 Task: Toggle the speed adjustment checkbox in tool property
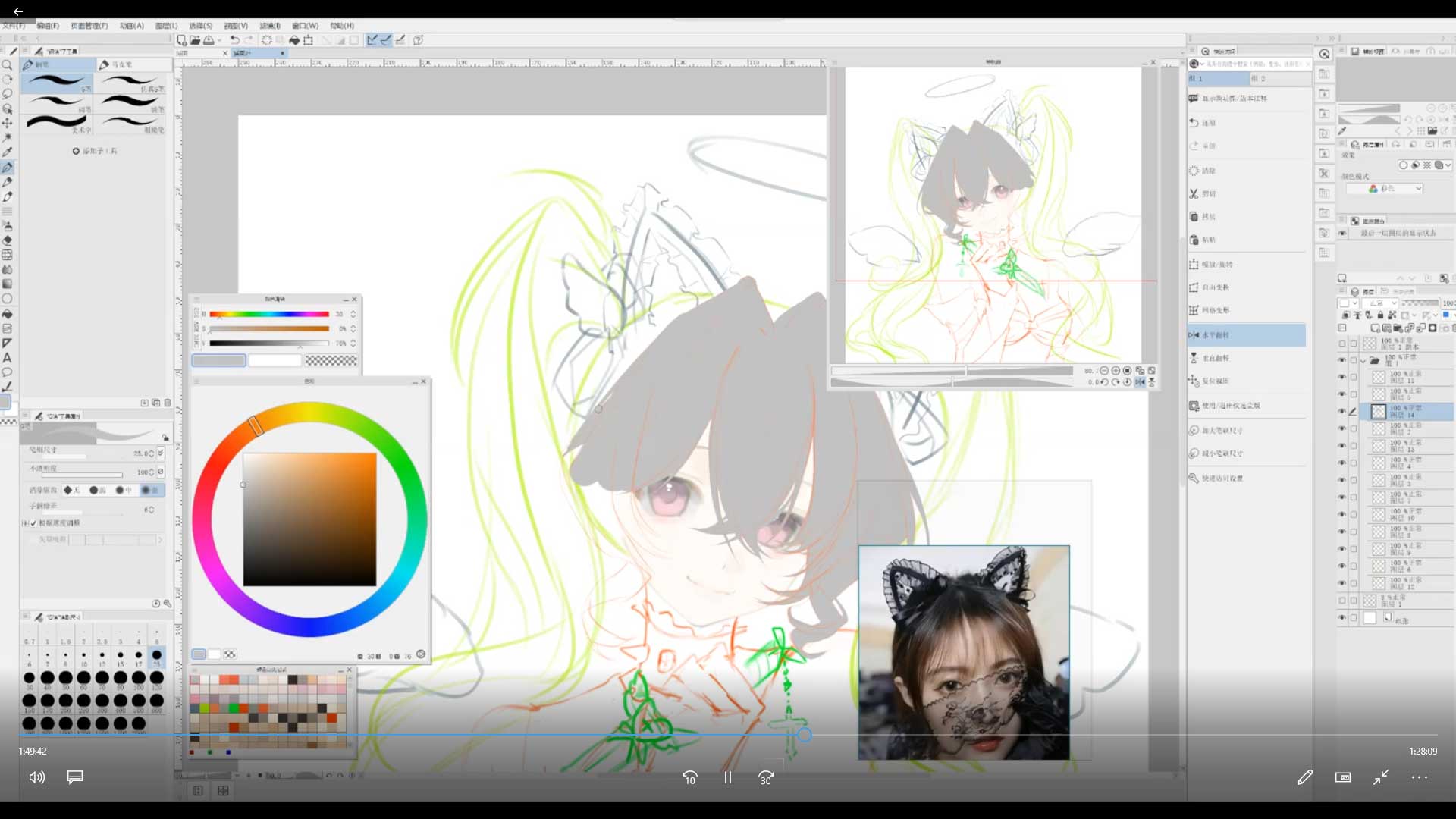point(33,523)
